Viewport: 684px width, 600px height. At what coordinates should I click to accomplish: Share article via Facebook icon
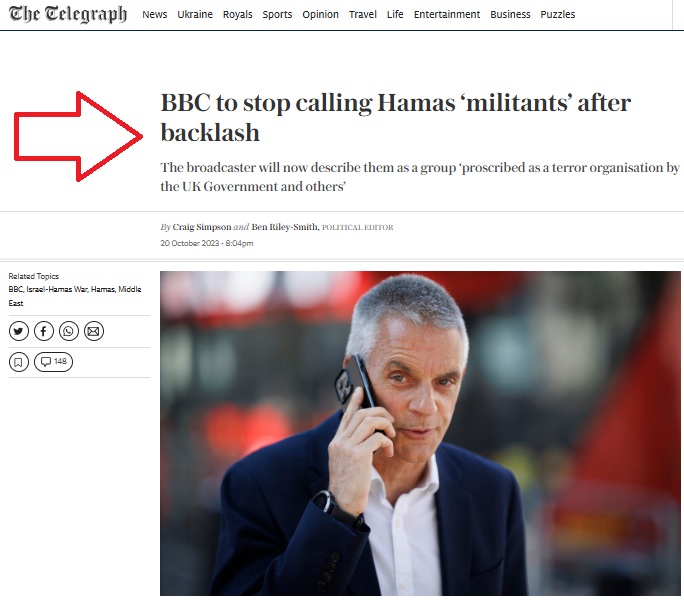[x=44, y=331]
